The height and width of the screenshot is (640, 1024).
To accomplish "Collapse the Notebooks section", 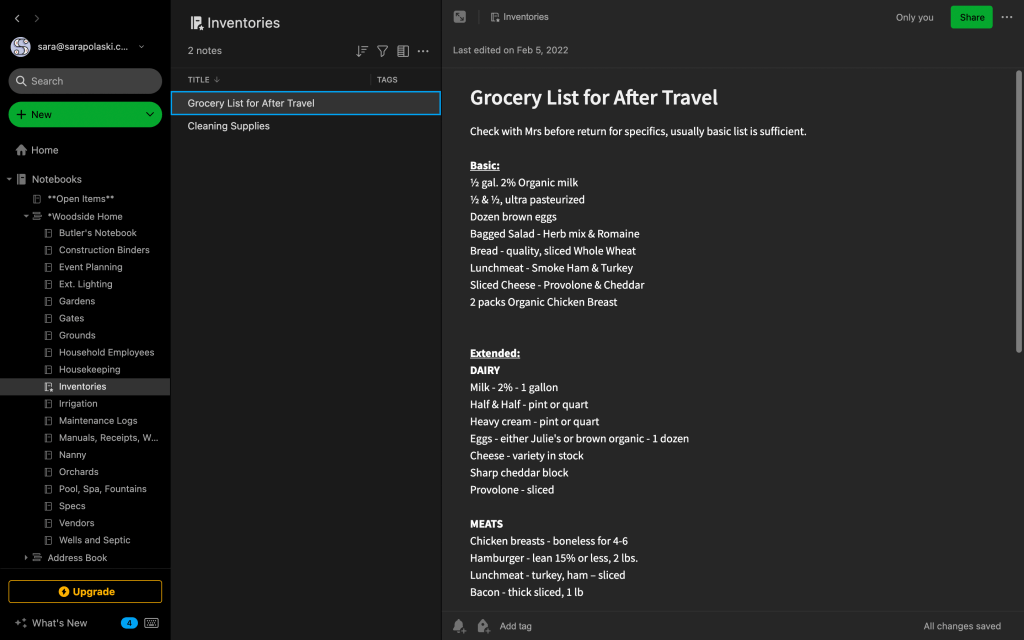I will point(9,180).
